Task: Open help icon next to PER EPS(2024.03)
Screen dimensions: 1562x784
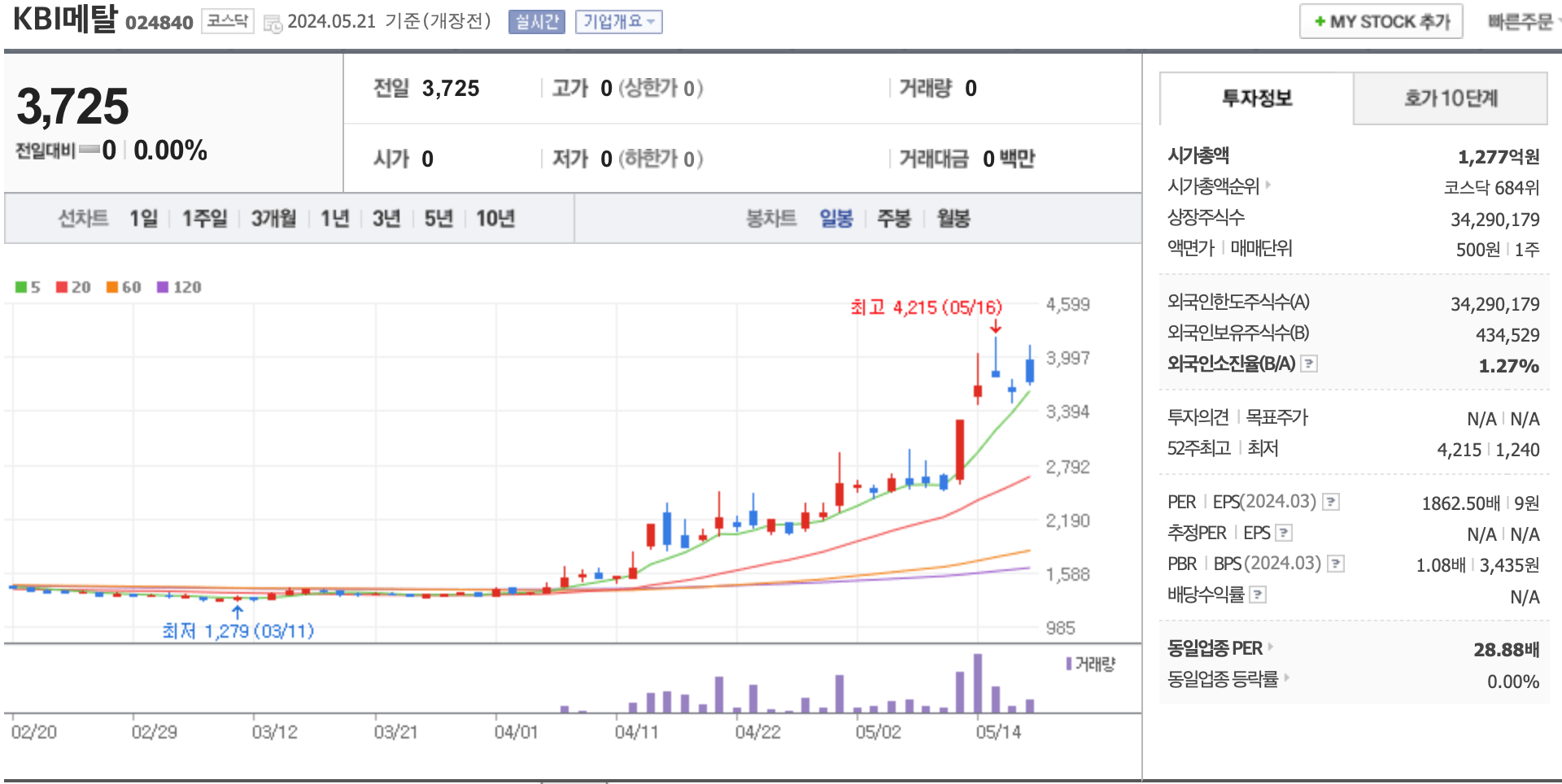Action: (1331, 502)
